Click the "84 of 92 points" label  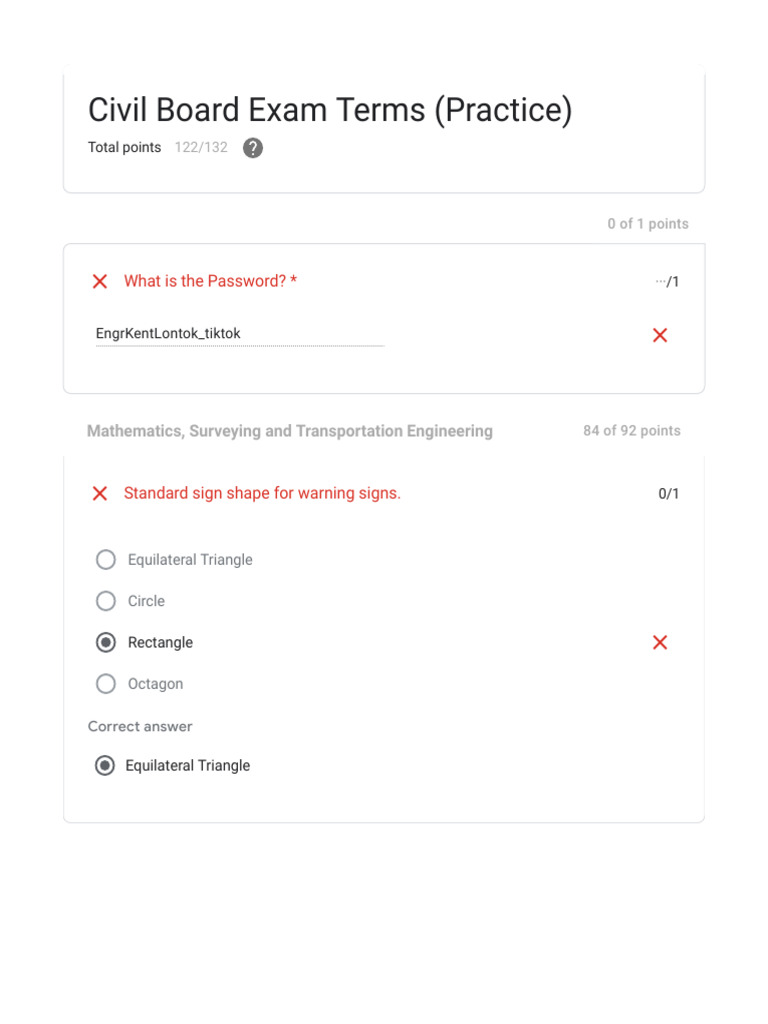coord(632,431)
